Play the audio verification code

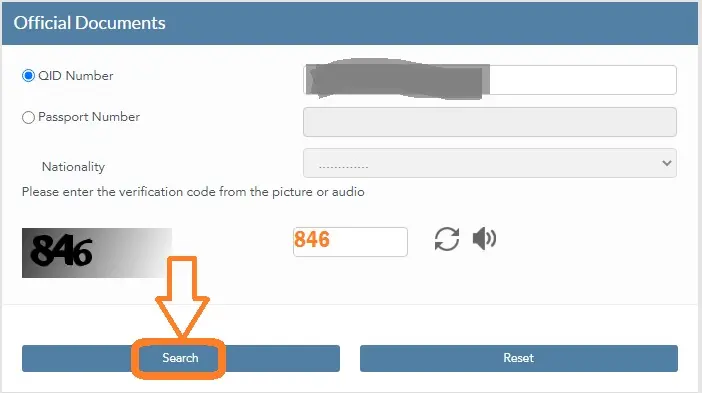[x=484, y=239]
